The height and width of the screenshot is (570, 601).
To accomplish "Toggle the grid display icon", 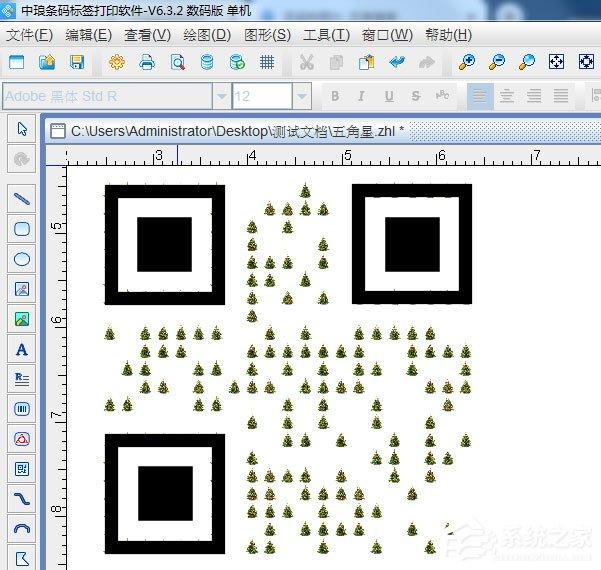I will point(267,62).
